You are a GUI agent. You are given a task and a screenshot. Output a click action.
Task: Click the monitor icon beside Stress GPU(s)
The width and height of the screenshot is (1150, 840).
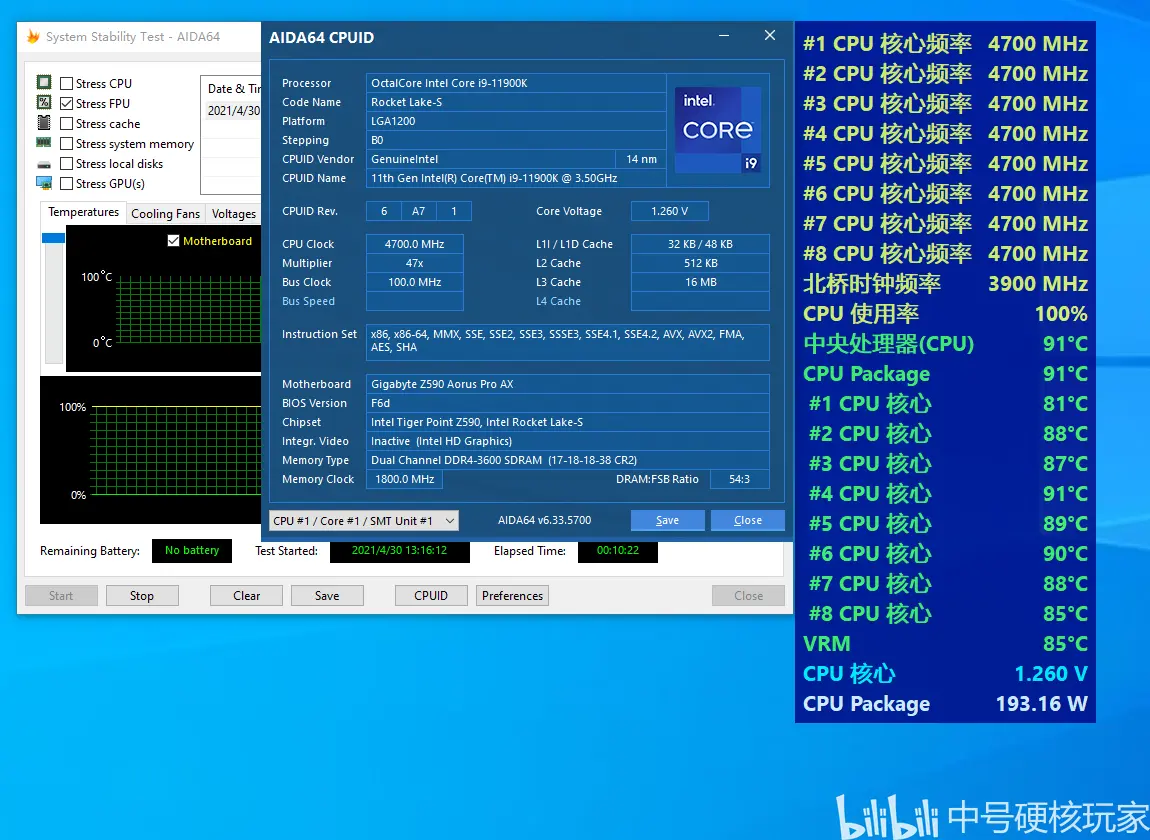point(44,183)
